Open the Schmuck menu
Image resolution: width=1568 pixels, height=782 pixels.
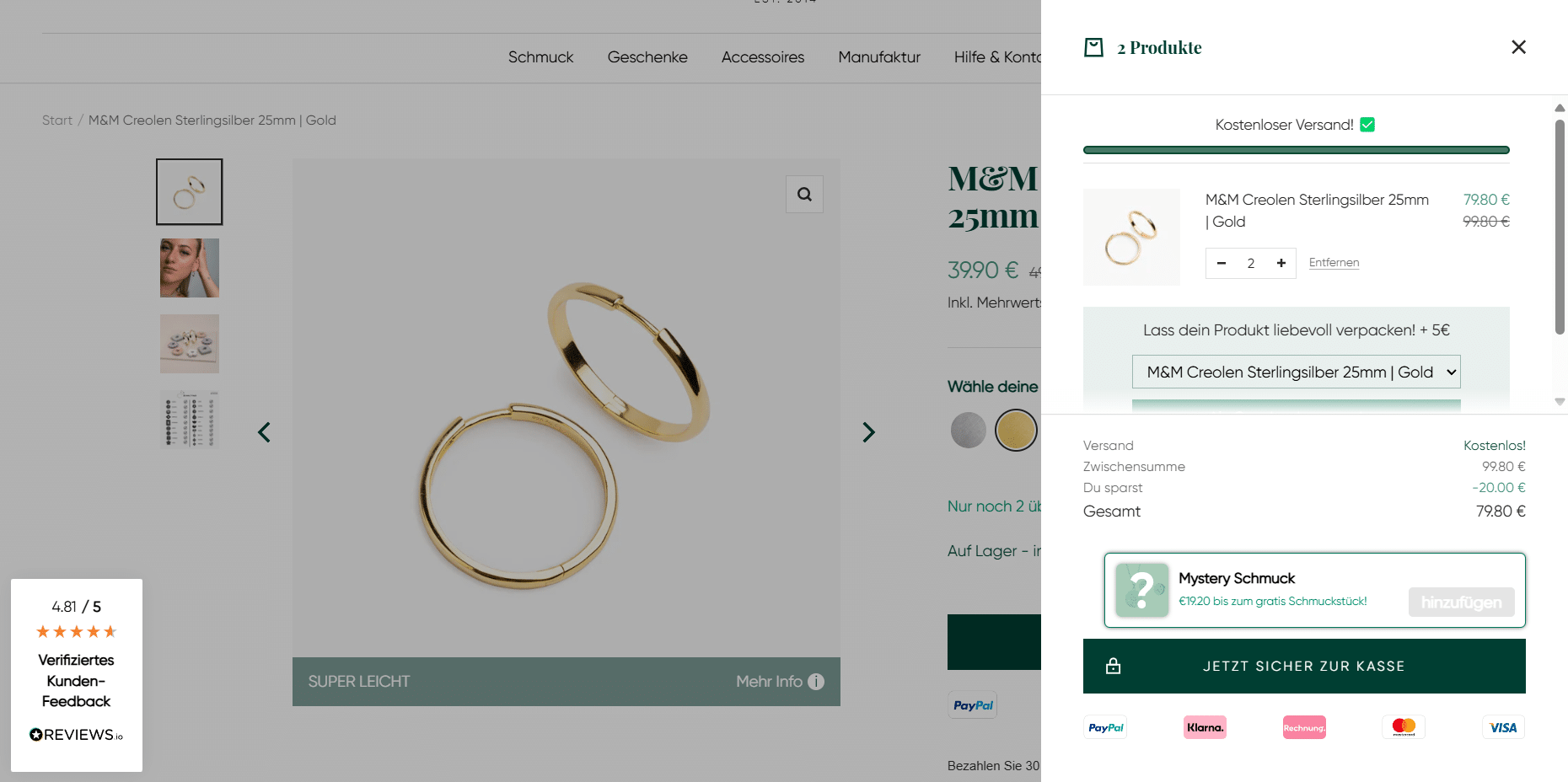(540, 57)
